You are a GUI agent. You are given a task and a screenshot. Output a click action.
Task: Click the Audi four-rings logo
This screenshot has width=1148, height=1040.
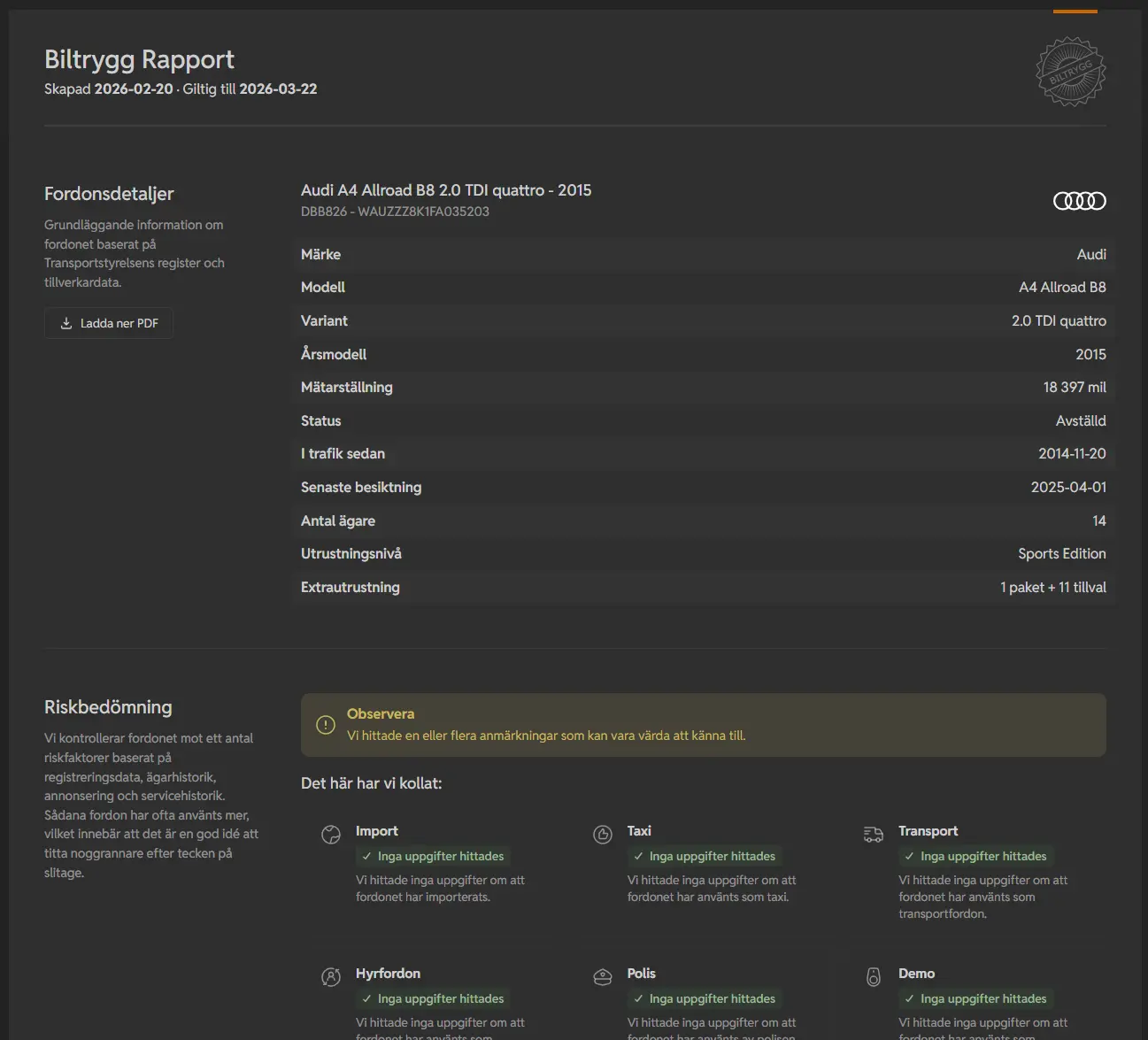pyautogui.click(x=1080, y=201)
